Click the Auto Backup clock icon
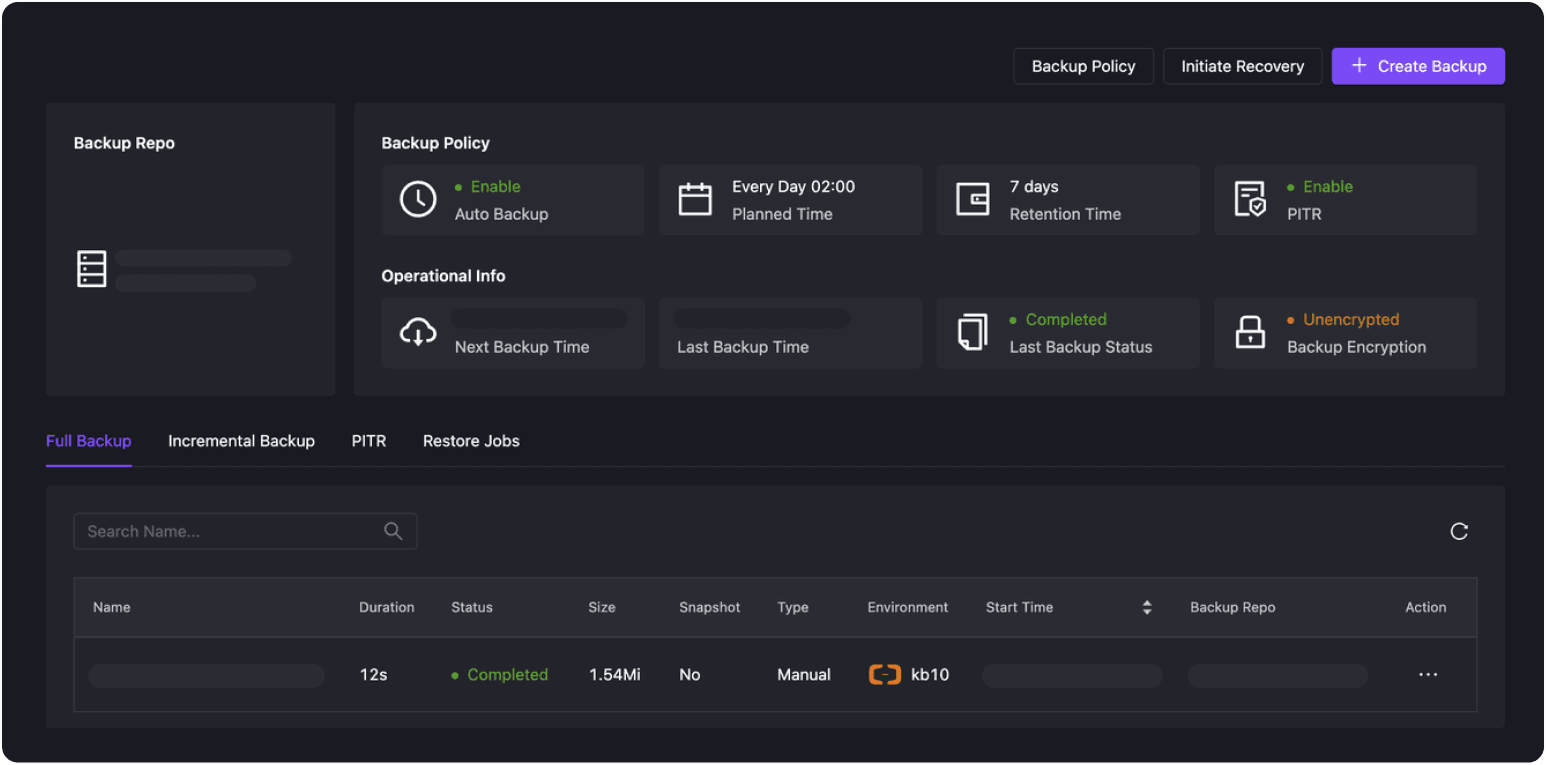The image size is (1546, 765). [x=418, y=200]
